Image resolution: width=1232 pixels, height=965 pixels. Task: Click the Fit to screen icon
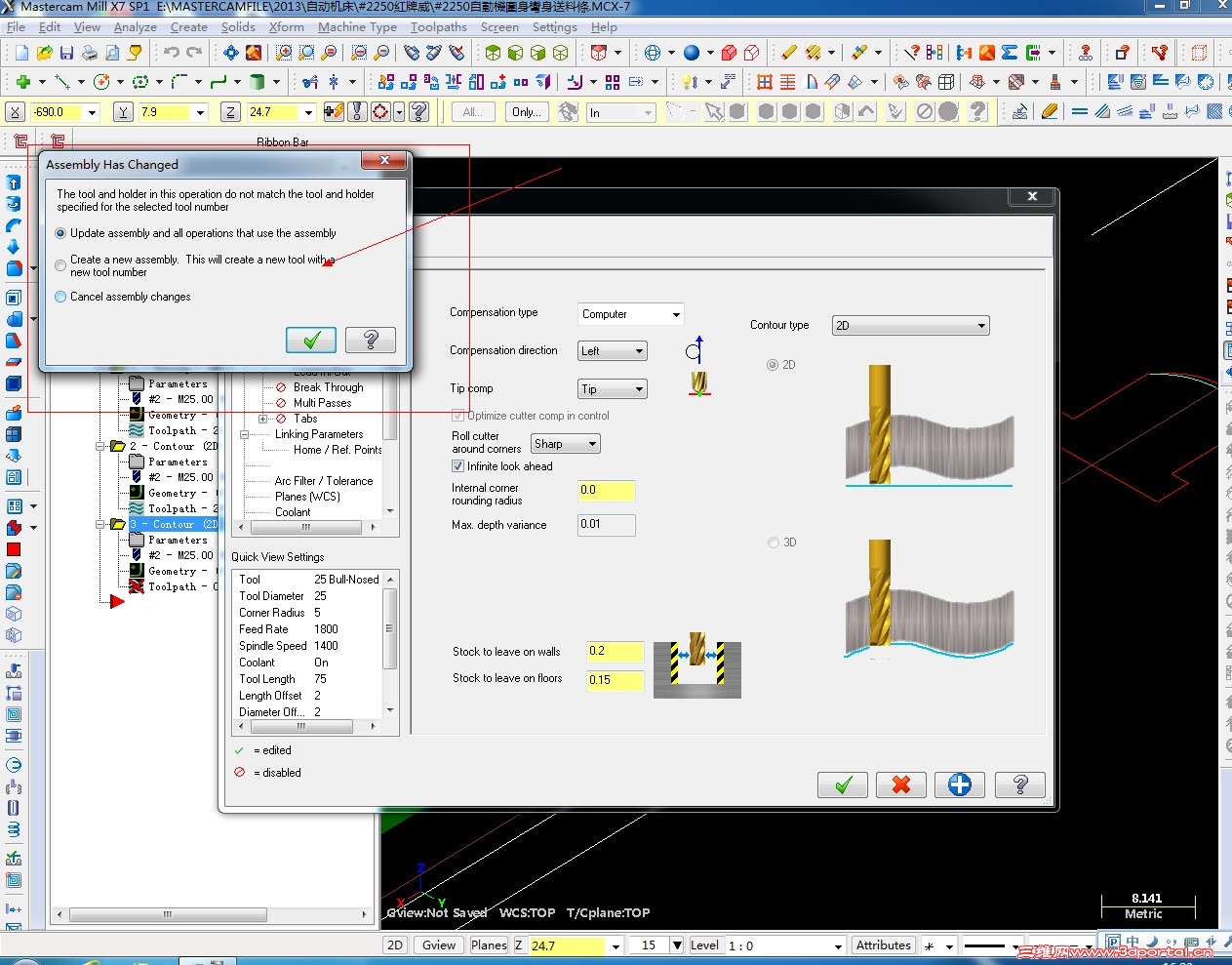click(230, 53)
